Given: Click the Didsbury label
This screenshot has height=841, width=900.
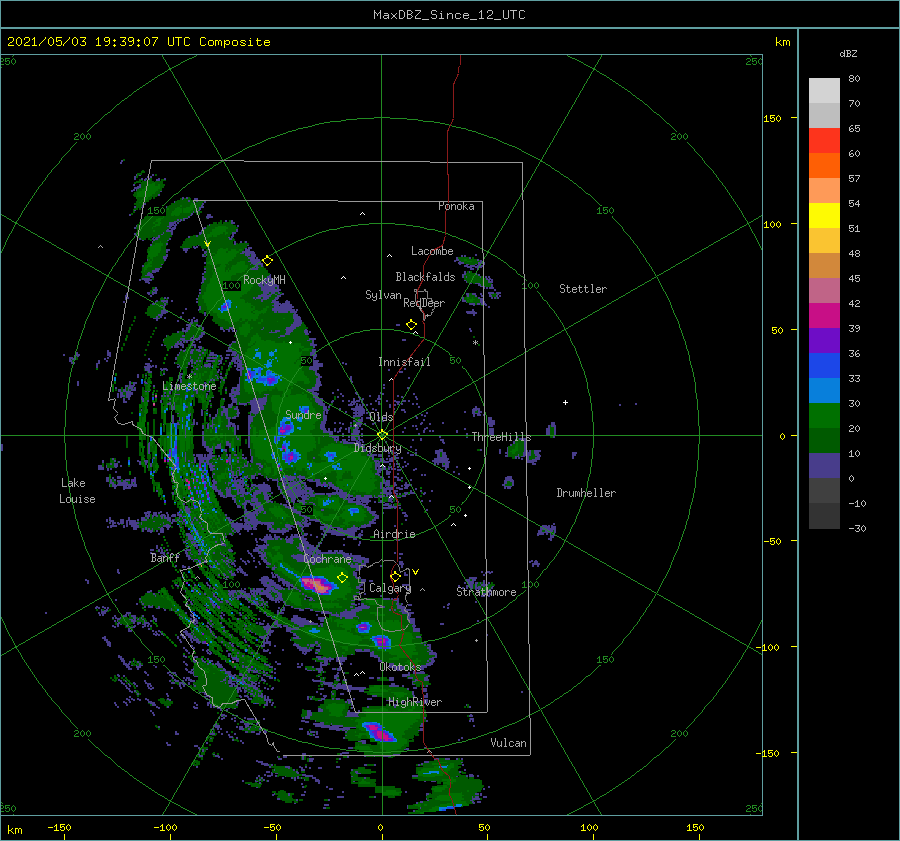Looking at the screenshot, I should (x=378, y=448).
